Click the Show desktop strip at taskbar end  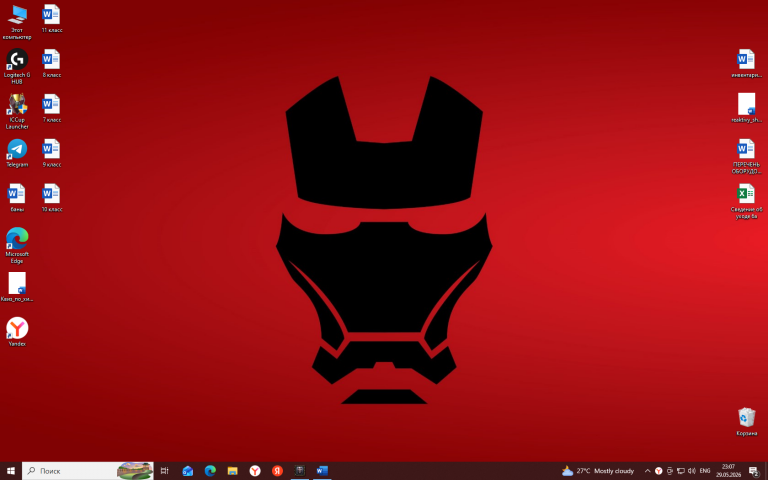click(766, 471)
